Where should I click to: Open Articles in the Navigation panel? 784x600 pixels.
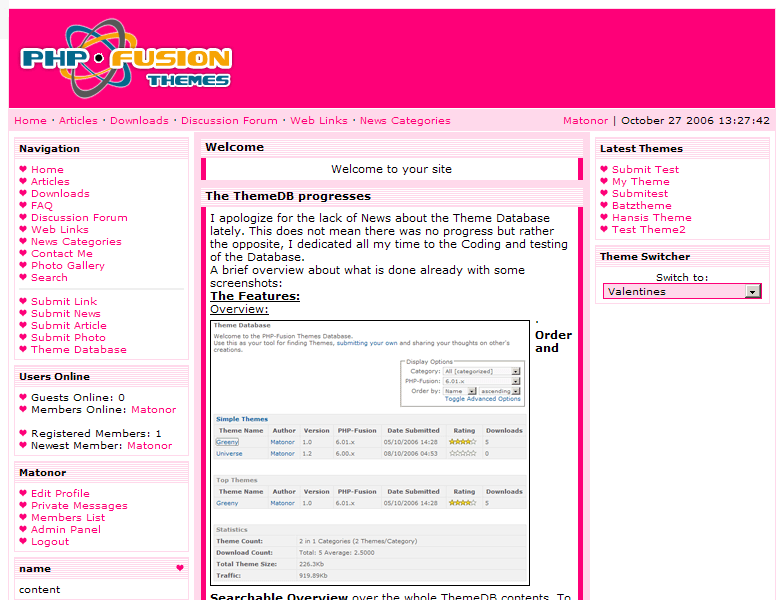click(x=50, y=182)
